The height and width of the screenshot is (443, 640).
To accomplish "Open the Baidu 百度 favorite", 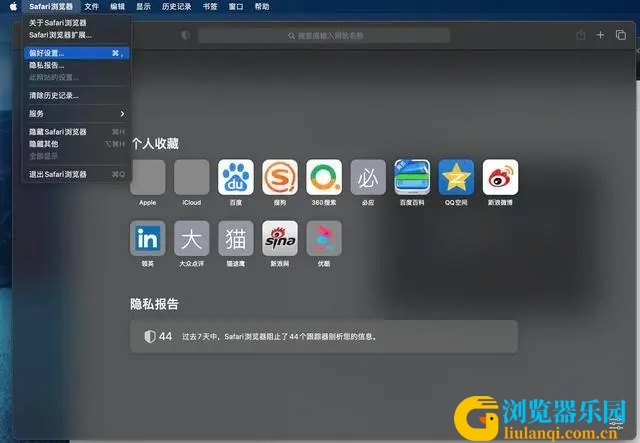I will coord(236,177).
